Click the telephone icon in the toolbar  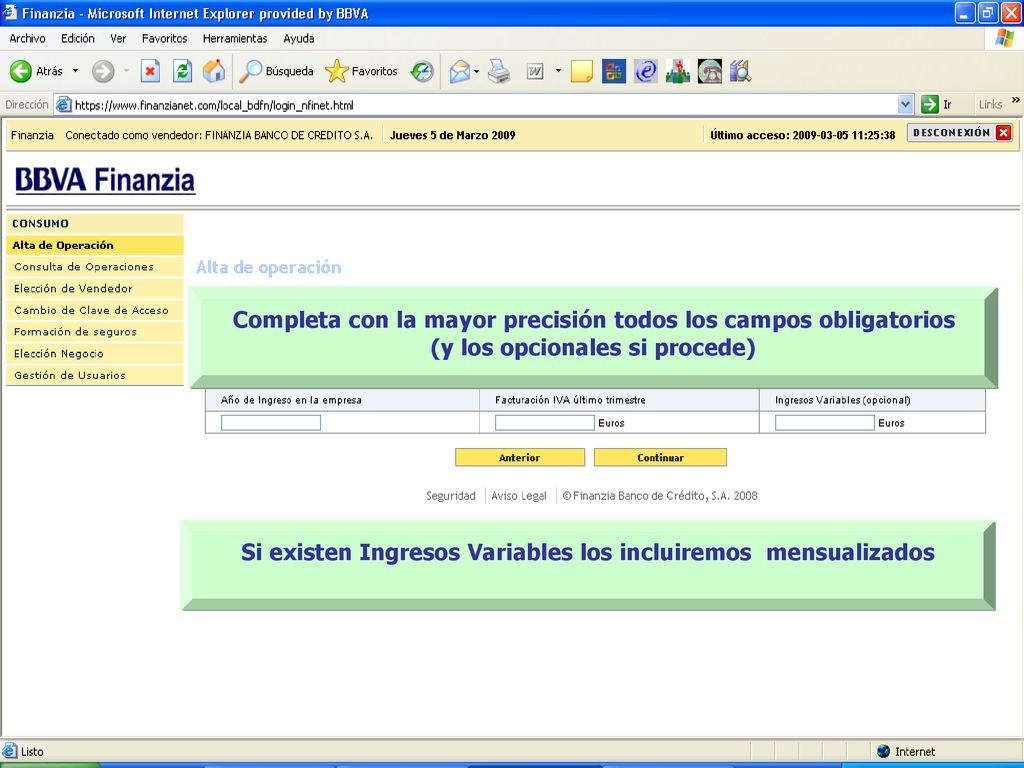point(710,71)
